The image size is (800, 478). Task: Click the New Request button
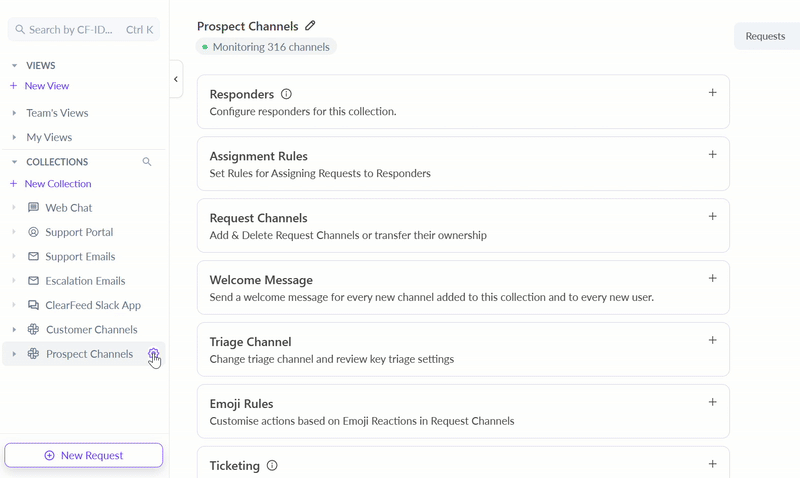coord(84,455)
